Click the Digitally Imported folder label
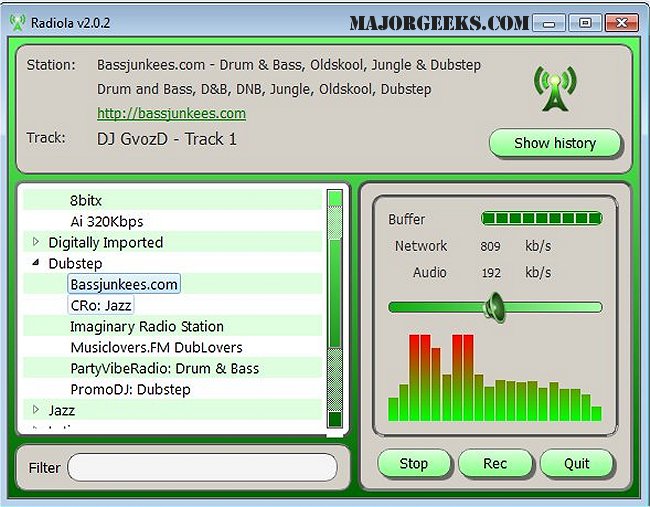This screenshot has width=650, height=507. point(105,243)
